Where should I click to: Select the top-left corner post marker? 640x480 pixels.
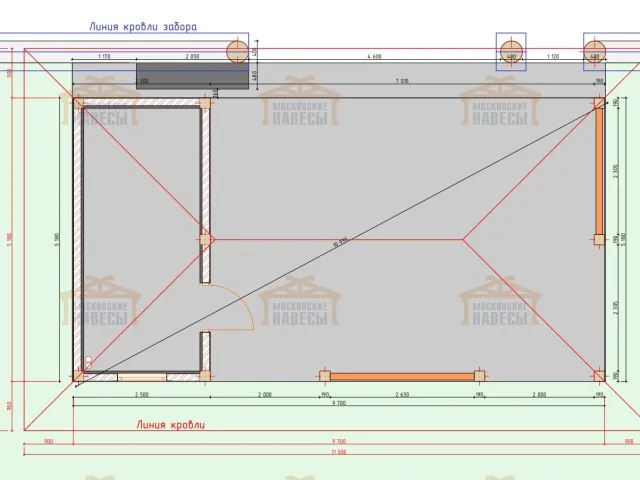(78, 101)
